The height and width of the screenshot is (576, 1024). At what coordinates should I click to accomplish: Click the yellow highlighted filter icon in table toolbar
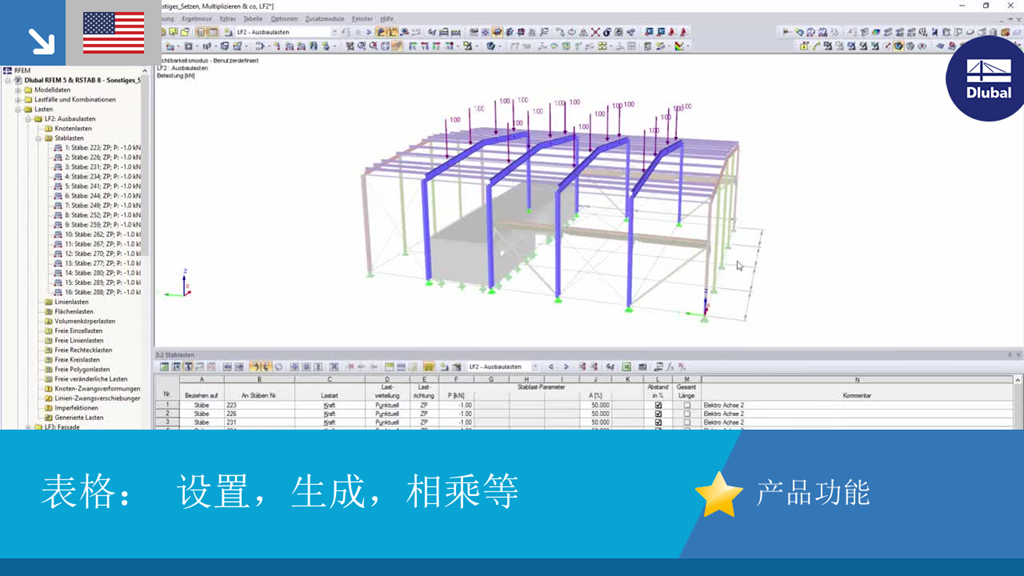coord(428,367)
